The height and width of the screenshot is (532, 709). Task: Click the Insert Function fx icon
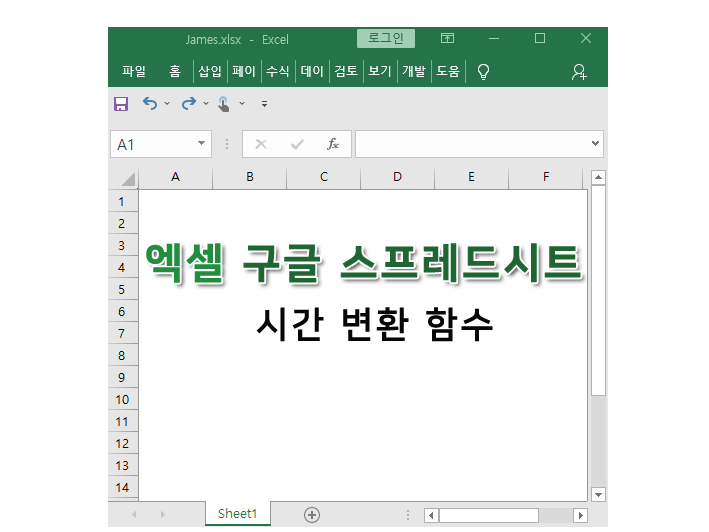coord(333,144)
